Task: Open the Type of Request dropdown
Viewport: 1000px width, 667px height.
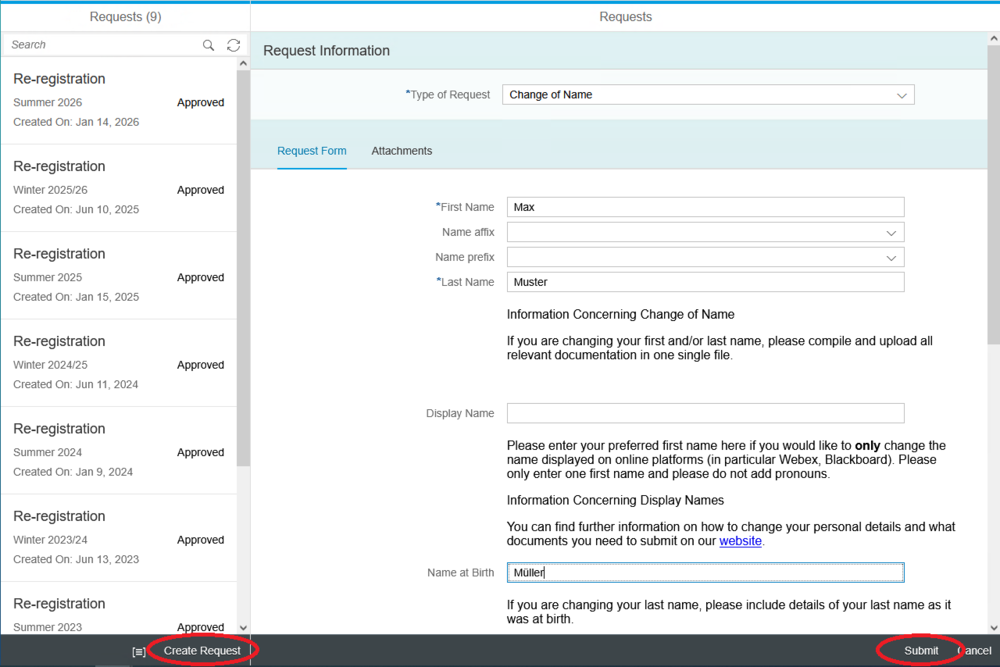Action: tap(901, 96)
